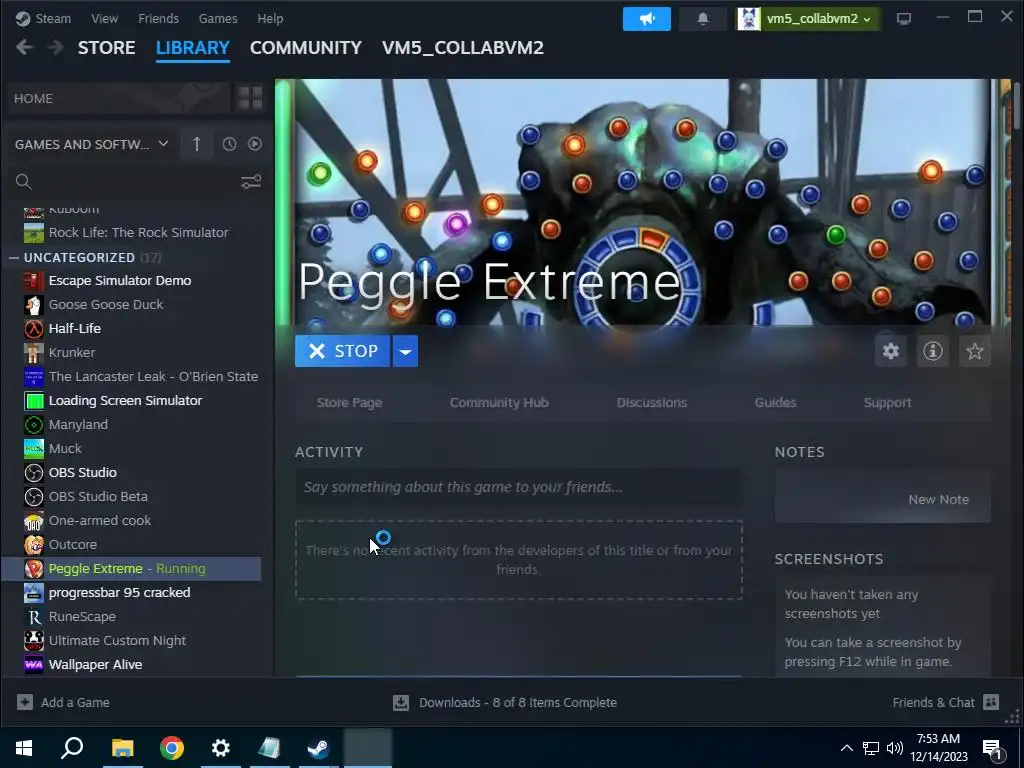Collapse the Uncategorized category
This screenshot has height=768, width=1024.
pyautogui.click(x=14, y=258)
